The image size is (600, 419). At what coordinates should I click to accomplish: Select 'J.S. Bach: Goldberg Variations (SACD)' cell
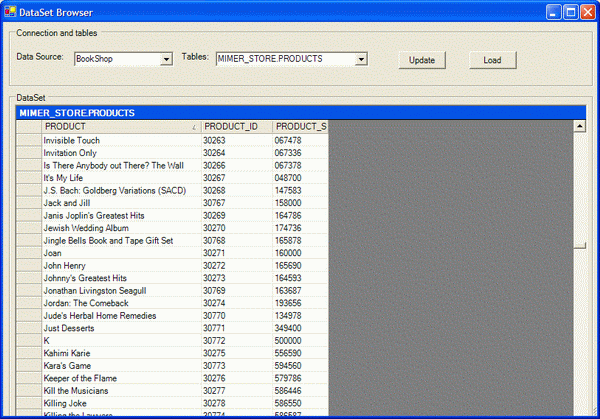point(121,190)
